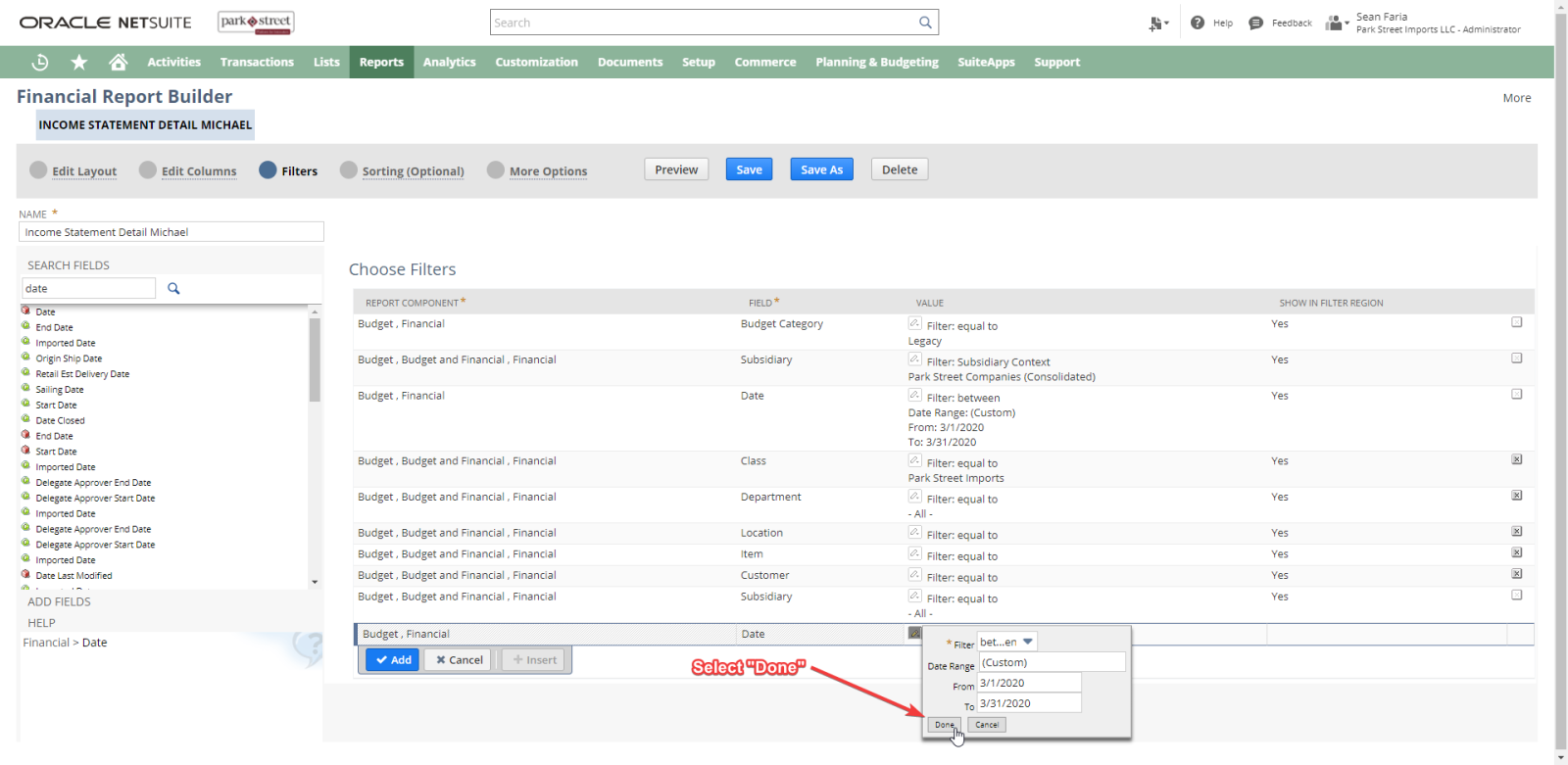1568x765 pixels.
Task: Edit the Class filter value pencil icon
Action: click(x=914, y=459)
